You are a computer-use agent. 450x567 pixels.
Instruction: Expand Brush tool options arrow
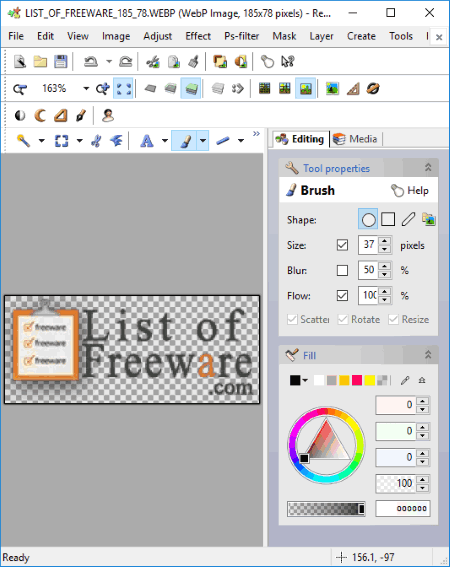coord(203,141)
